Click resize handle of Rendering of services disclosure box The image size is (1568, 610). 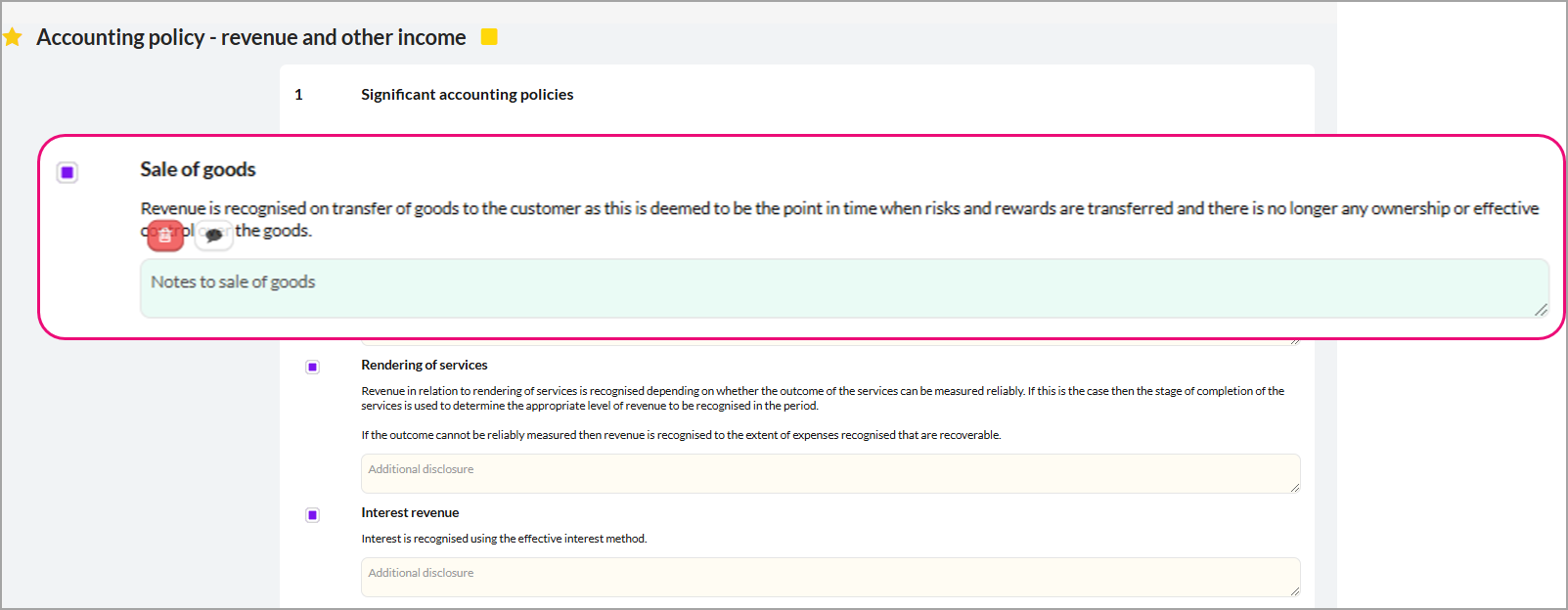coord(1294,487)
